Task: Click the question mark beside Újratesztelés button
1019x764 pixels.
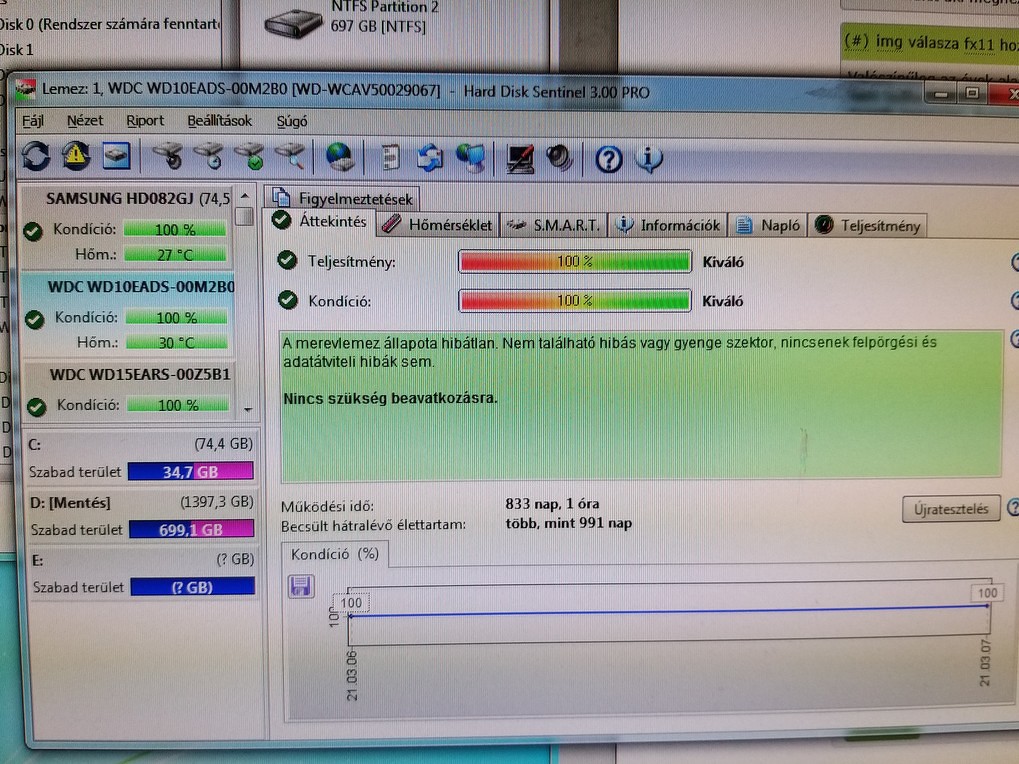Action: [1013, 507]
